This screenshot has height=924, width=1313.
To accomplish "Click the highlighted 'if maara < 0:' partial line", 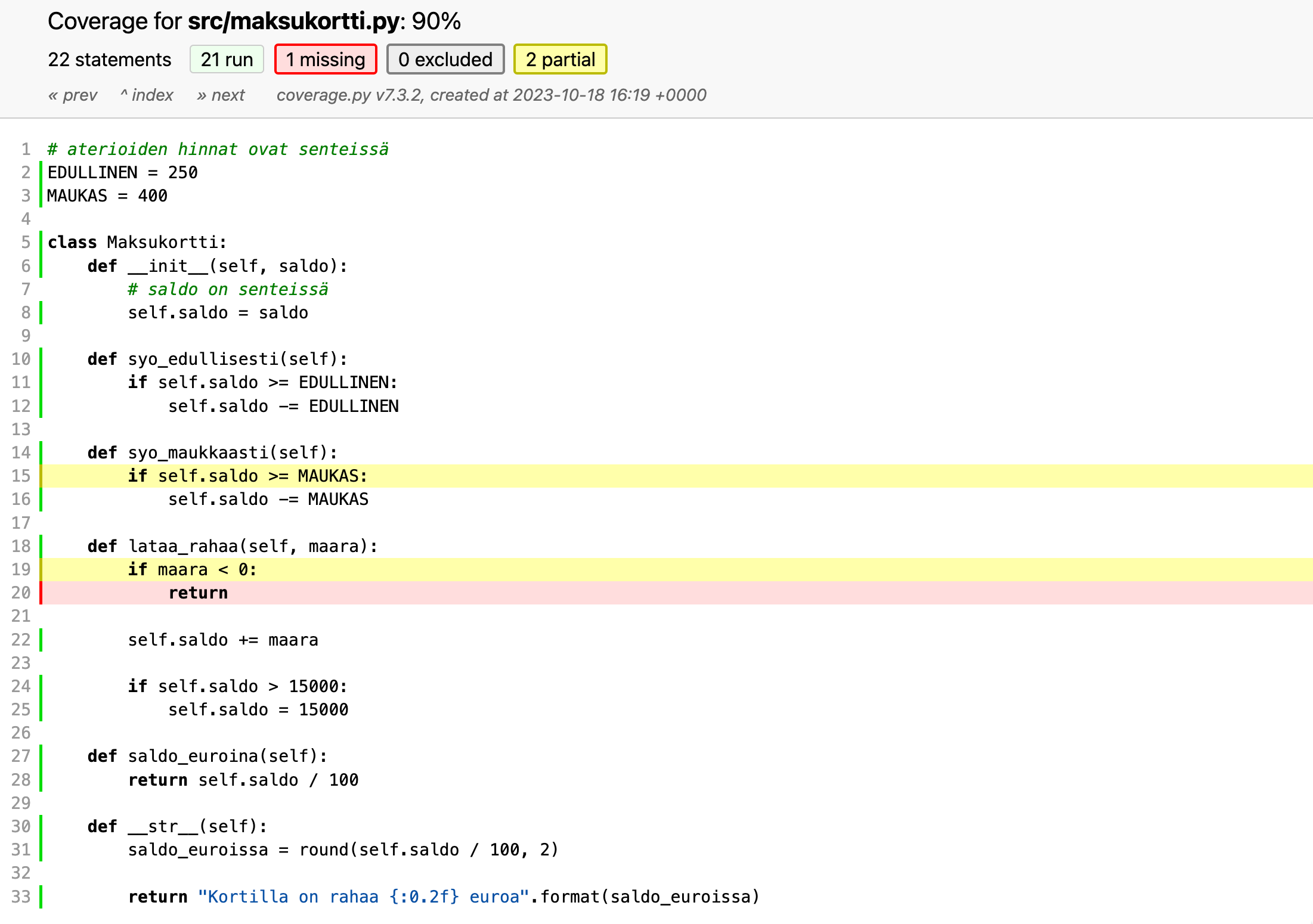I will click(192, 569).
